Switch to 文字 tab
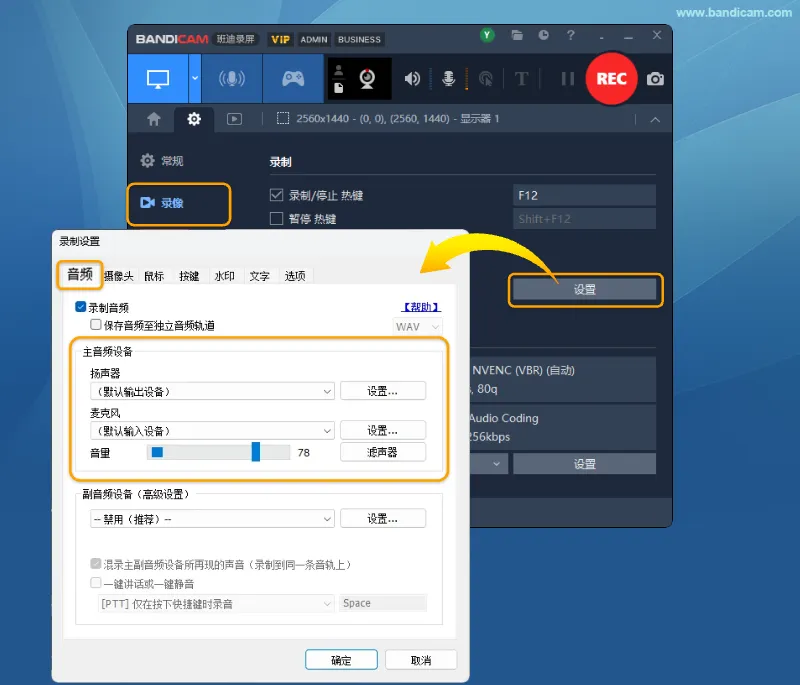The width and height of the screenshot is (800, 685). click(260, 276)
